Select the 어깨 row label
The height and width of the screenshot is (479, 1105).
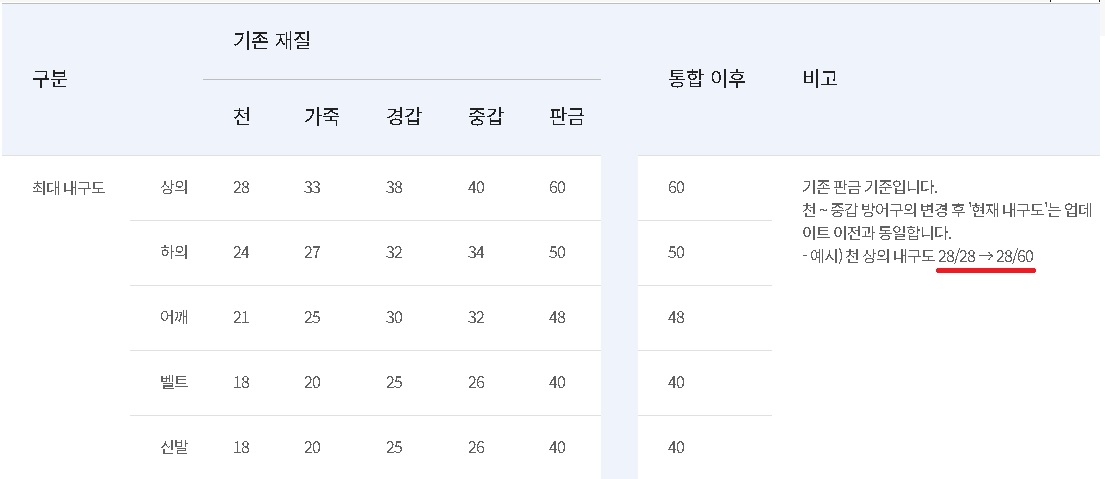point(174,317)
